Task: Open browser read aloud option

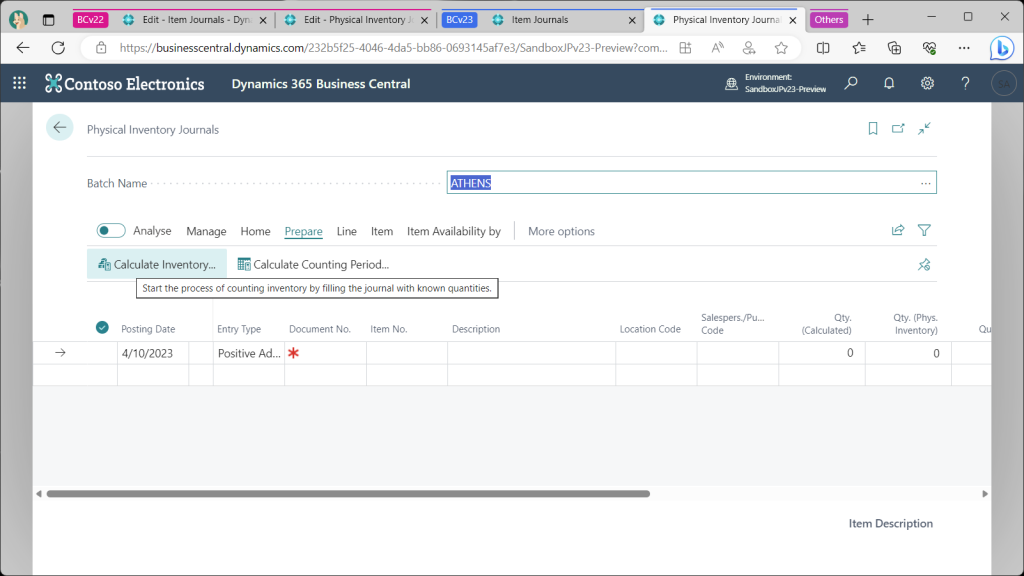Action: pyautogui.click(x=717, y=48)
